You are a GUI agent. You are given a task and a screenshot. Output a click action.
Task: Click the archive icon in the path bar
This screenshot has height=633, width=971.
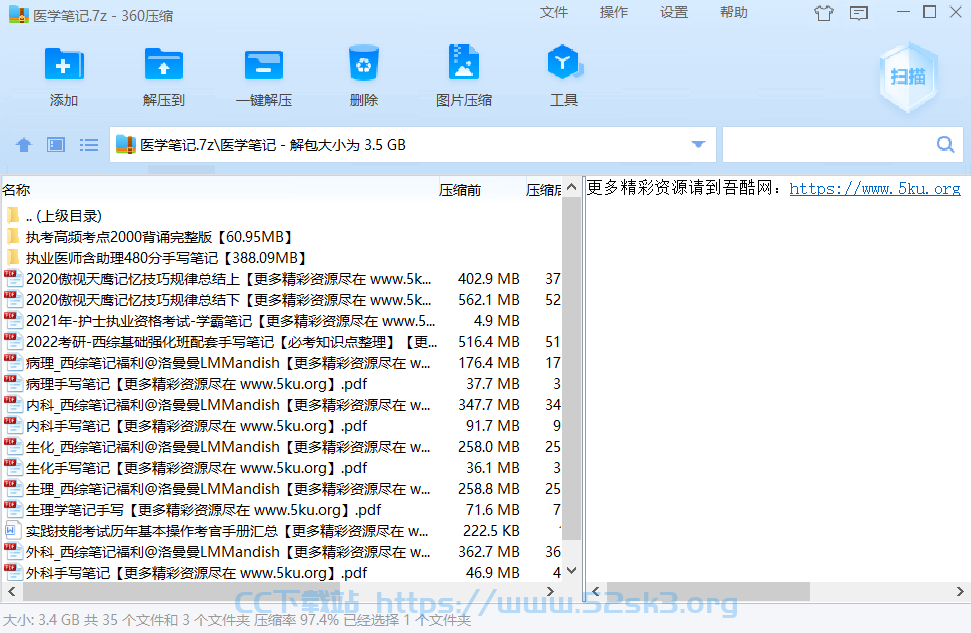(126, 145)
